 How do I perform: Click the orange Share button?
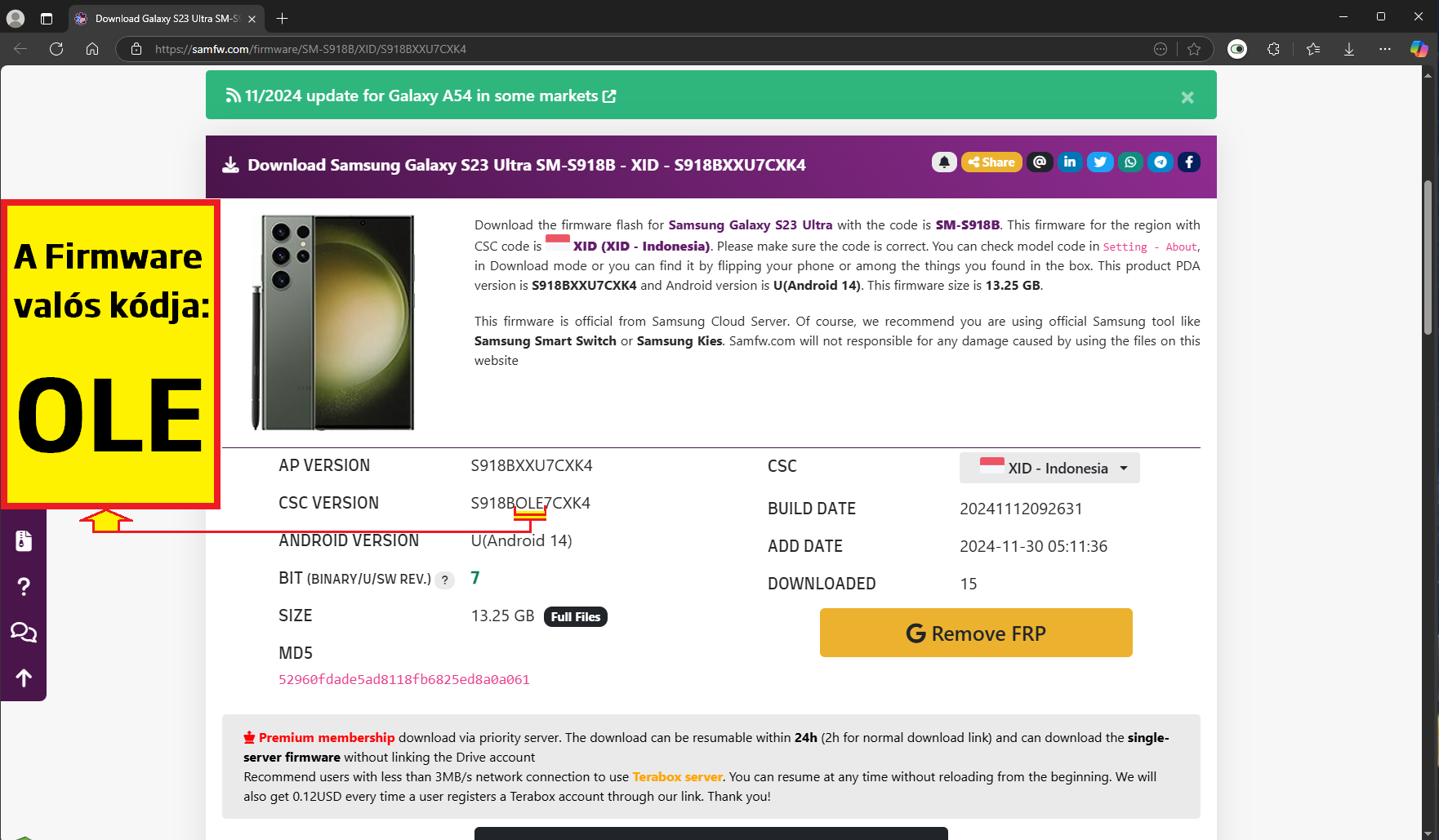tap(991, 162)
